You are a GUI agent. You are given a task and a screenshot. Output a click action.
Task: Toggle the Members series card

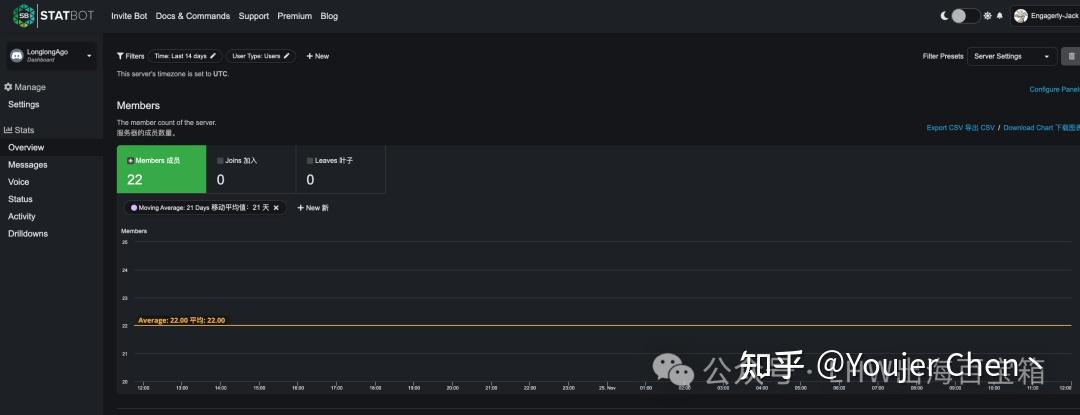(x=161, y=170)
